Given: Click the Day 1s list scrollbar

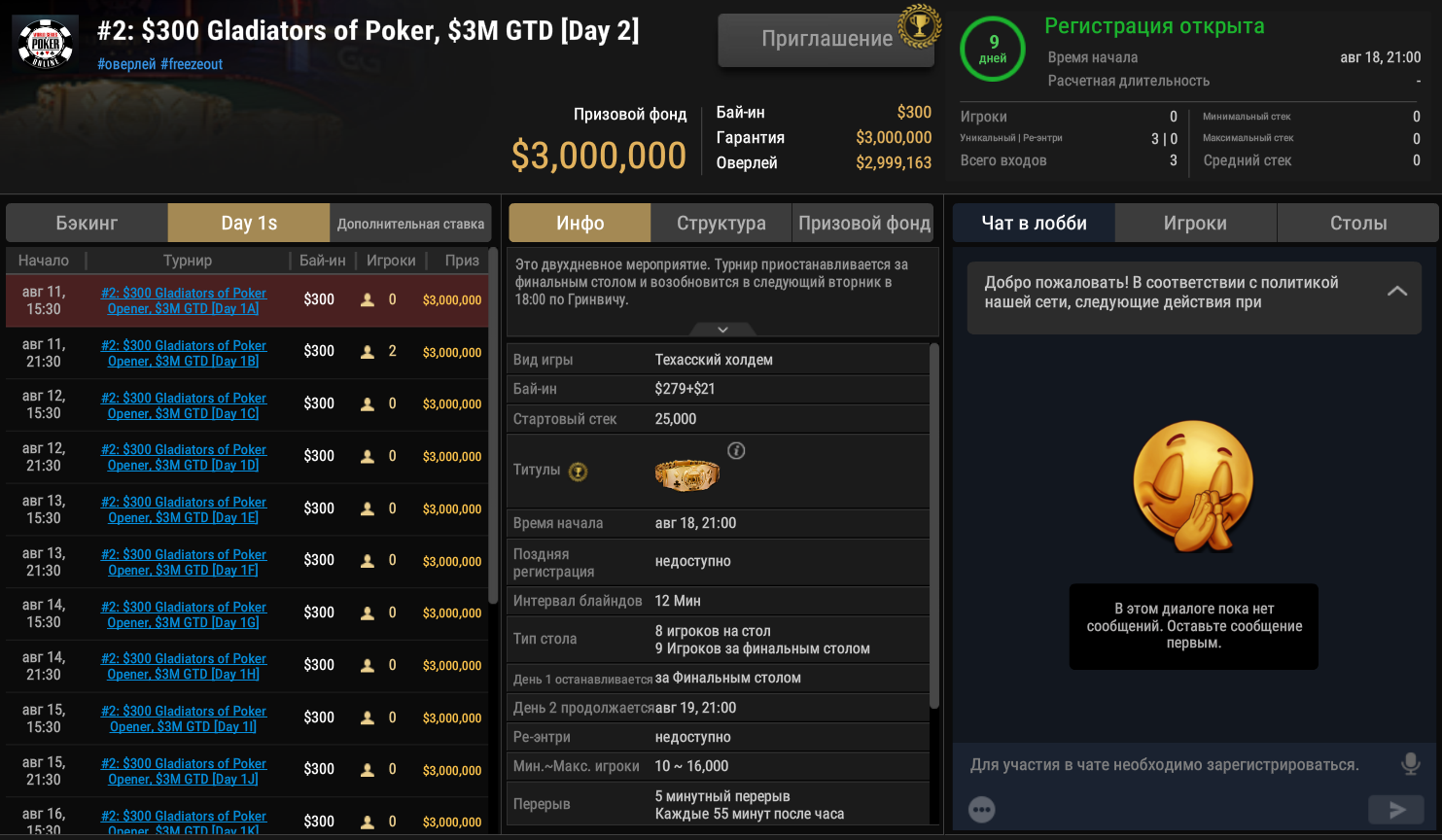Looking at the screenshot, I should [493, 428].
